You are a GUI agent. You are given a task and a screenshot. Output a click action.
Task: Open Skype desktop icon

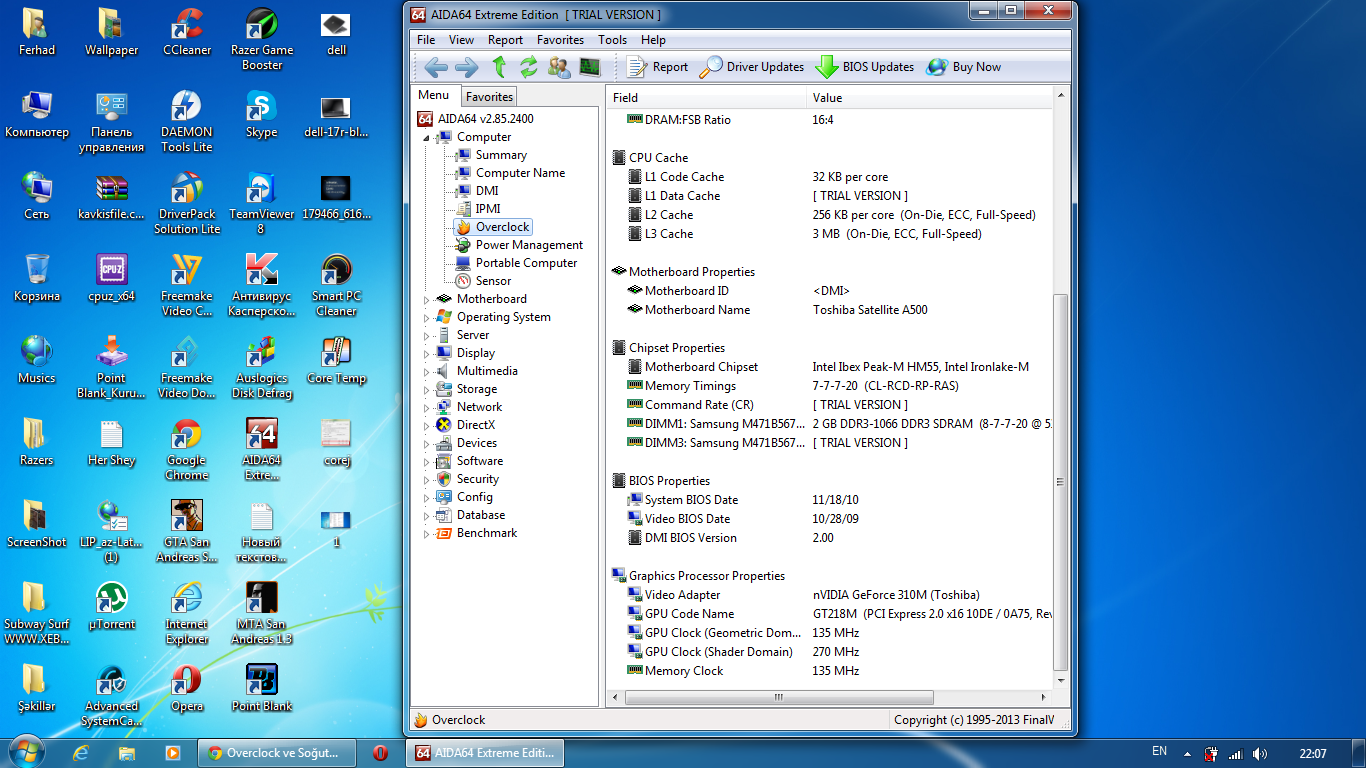click(262, 115)
